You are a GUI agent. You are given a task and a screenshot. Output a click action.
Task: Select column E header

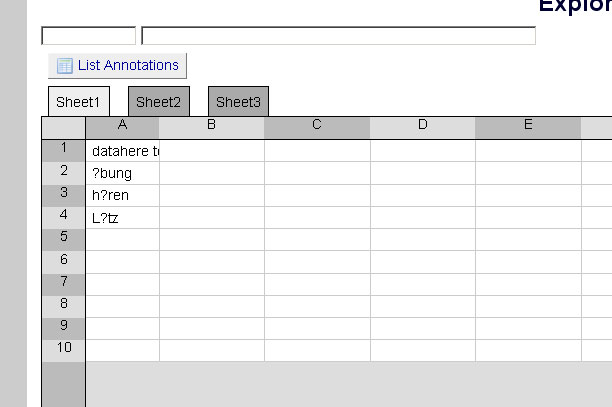point(528,127)
